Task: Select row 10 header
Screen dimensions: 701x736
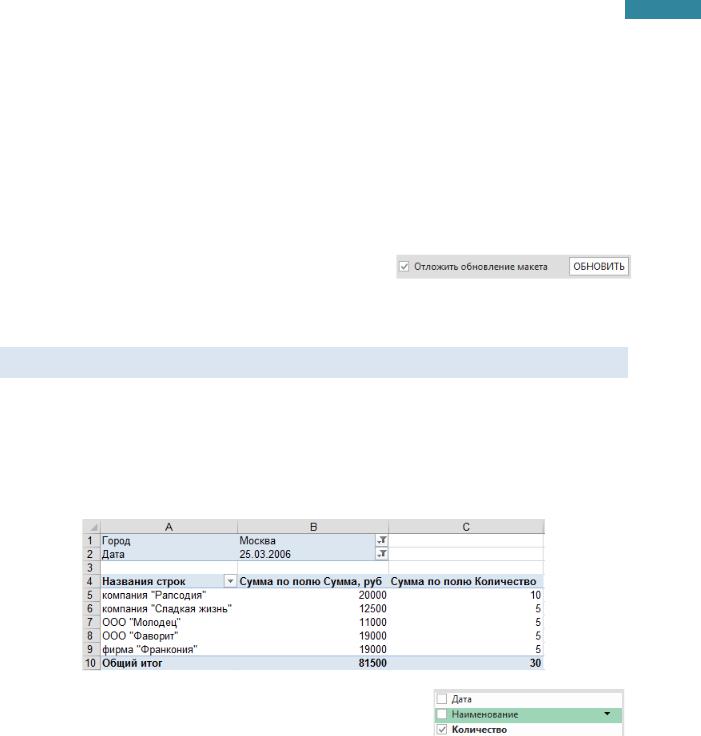Action: pos(91,663)
